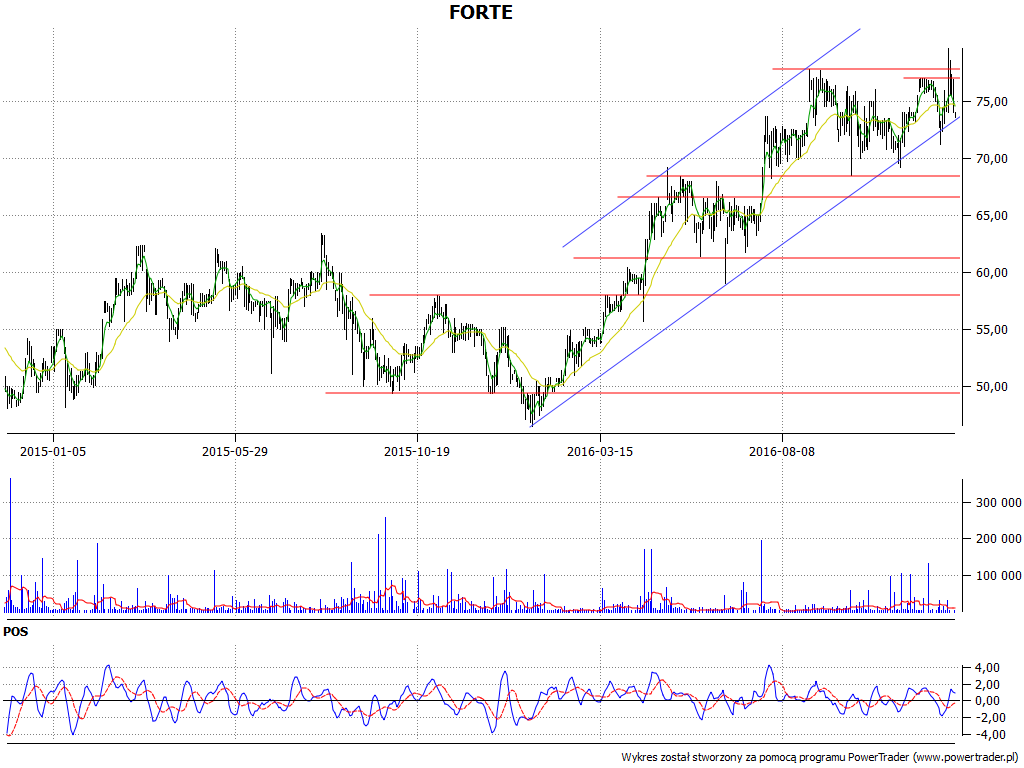Click the PowerTrader credit text
This screenshot has height=768, width=1024.
[820, 758]
